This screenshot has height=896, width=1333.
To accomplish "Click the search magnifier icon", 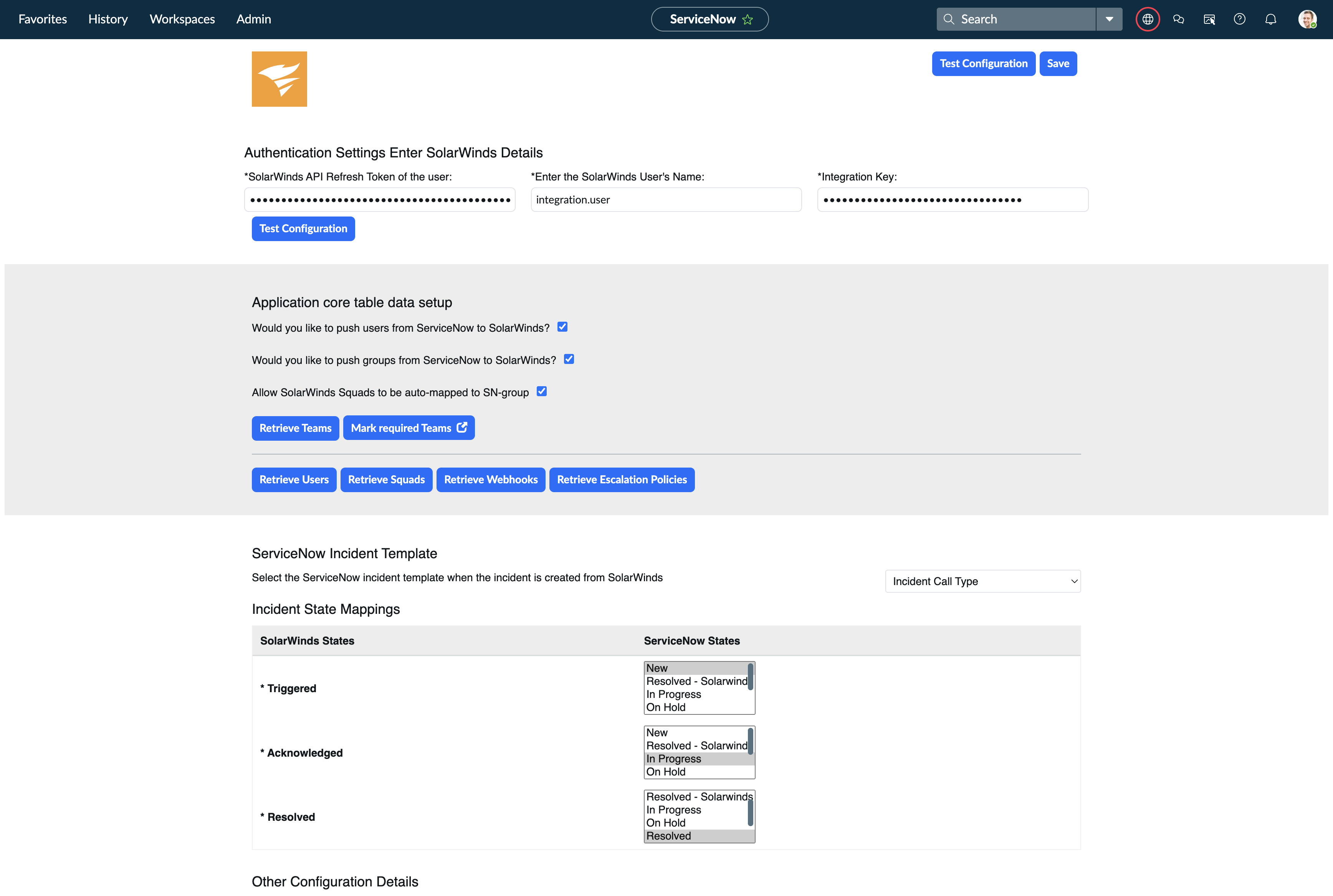I will pos(948,20).
